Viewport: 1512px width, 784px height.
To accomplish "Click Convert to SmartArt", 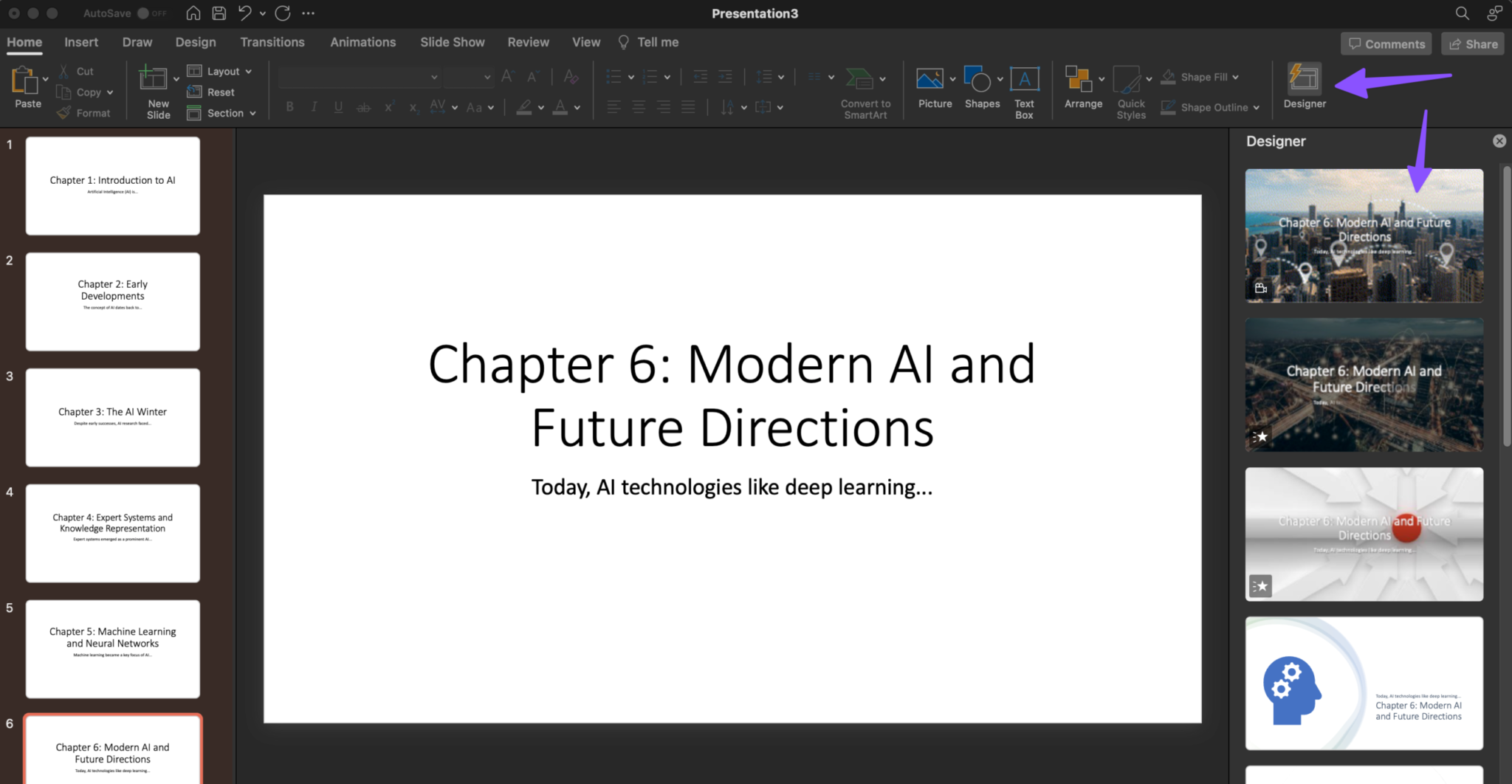I will pos(864,89).
